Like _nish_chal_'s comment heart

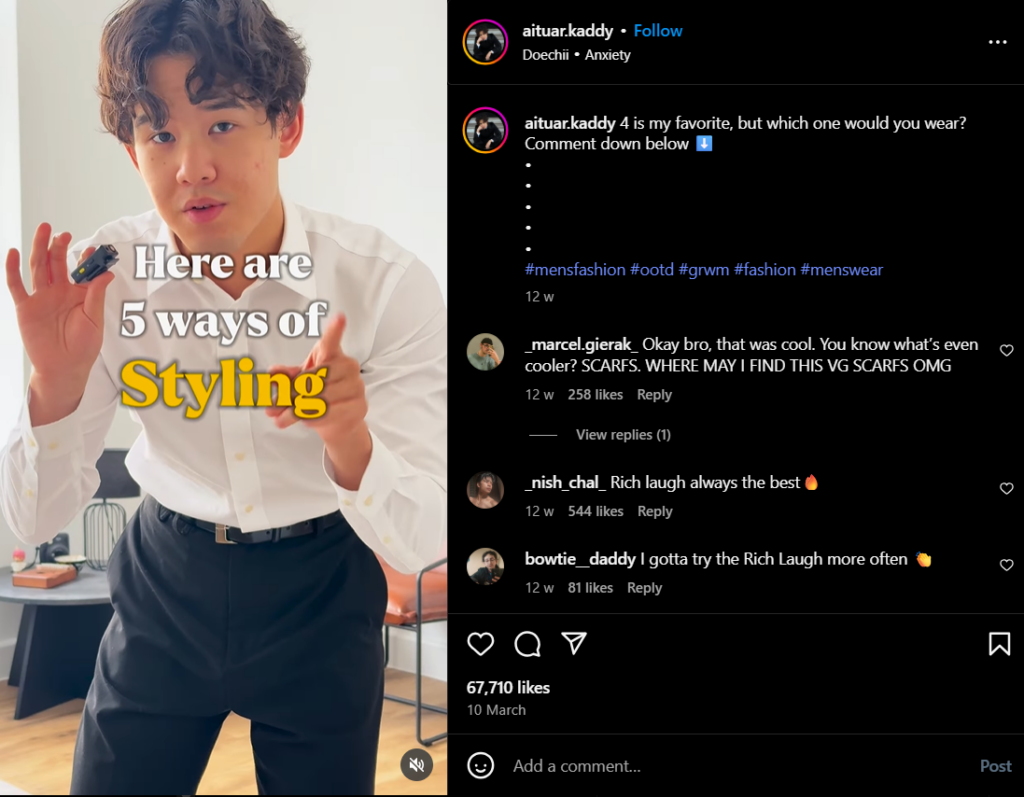click(x=1006, y=489)
